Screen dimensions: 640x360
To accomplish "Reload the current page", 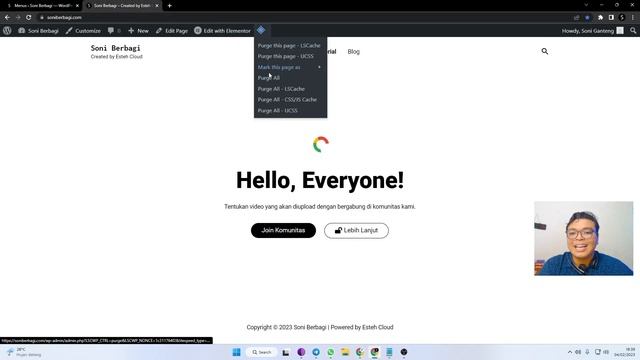I will click(x=29, y=18).
